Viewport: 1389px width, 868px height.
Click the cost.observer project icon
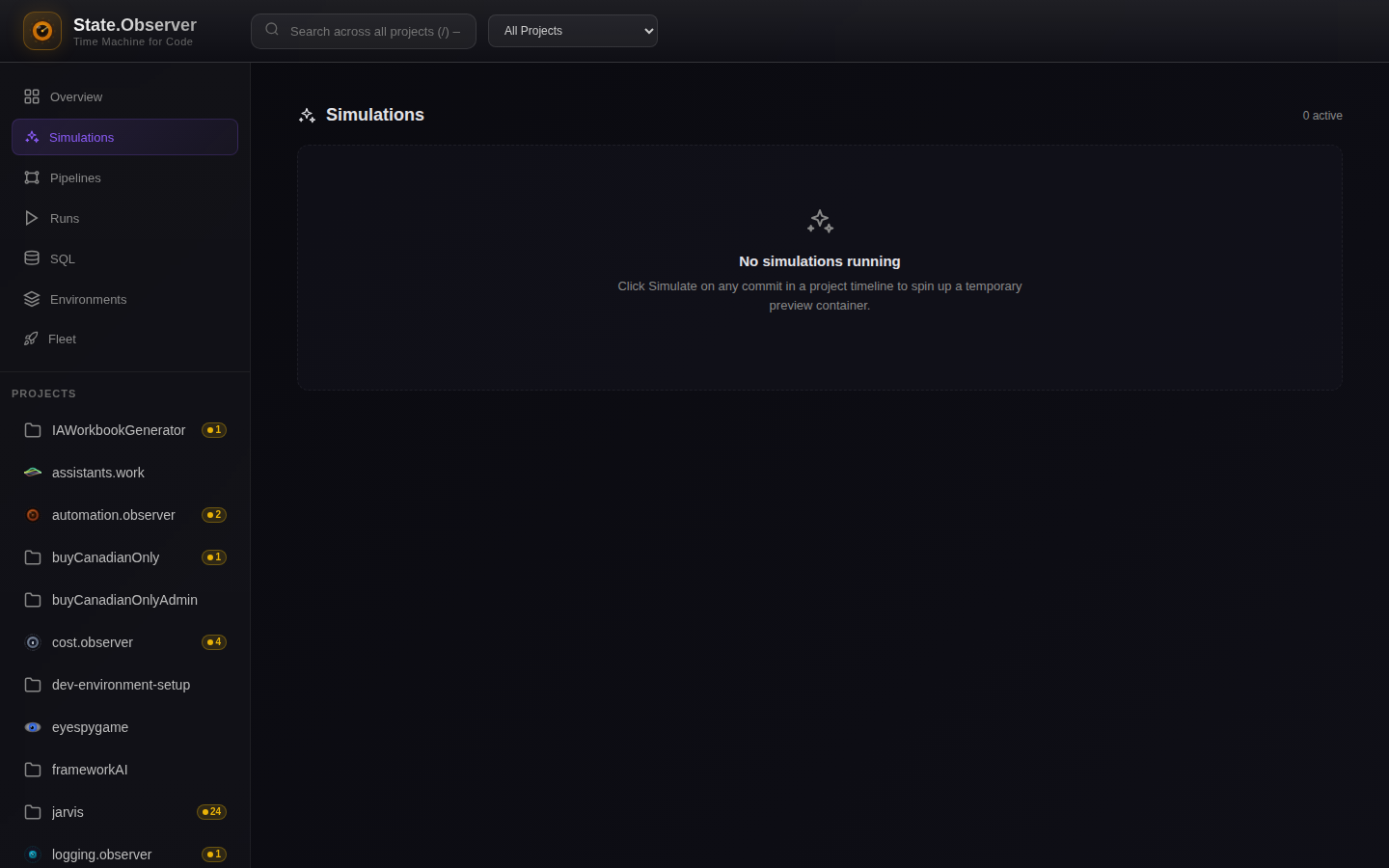33,642
